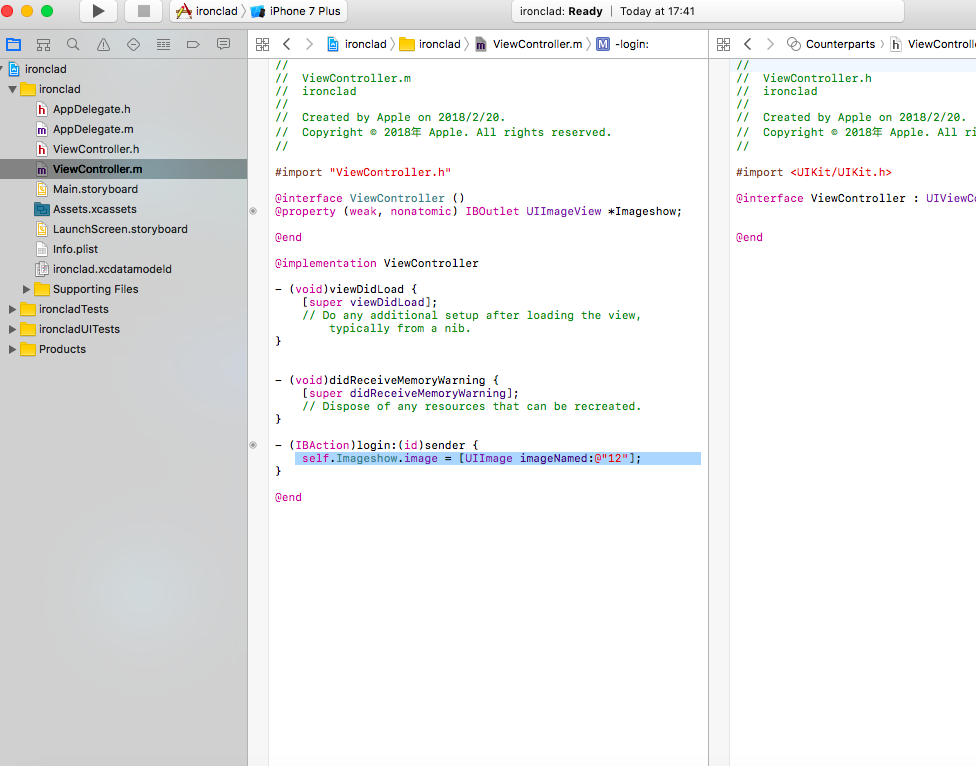976x766 pixels.
Task: Select AppDelegate.m file
Action: [x=92, y=129]
